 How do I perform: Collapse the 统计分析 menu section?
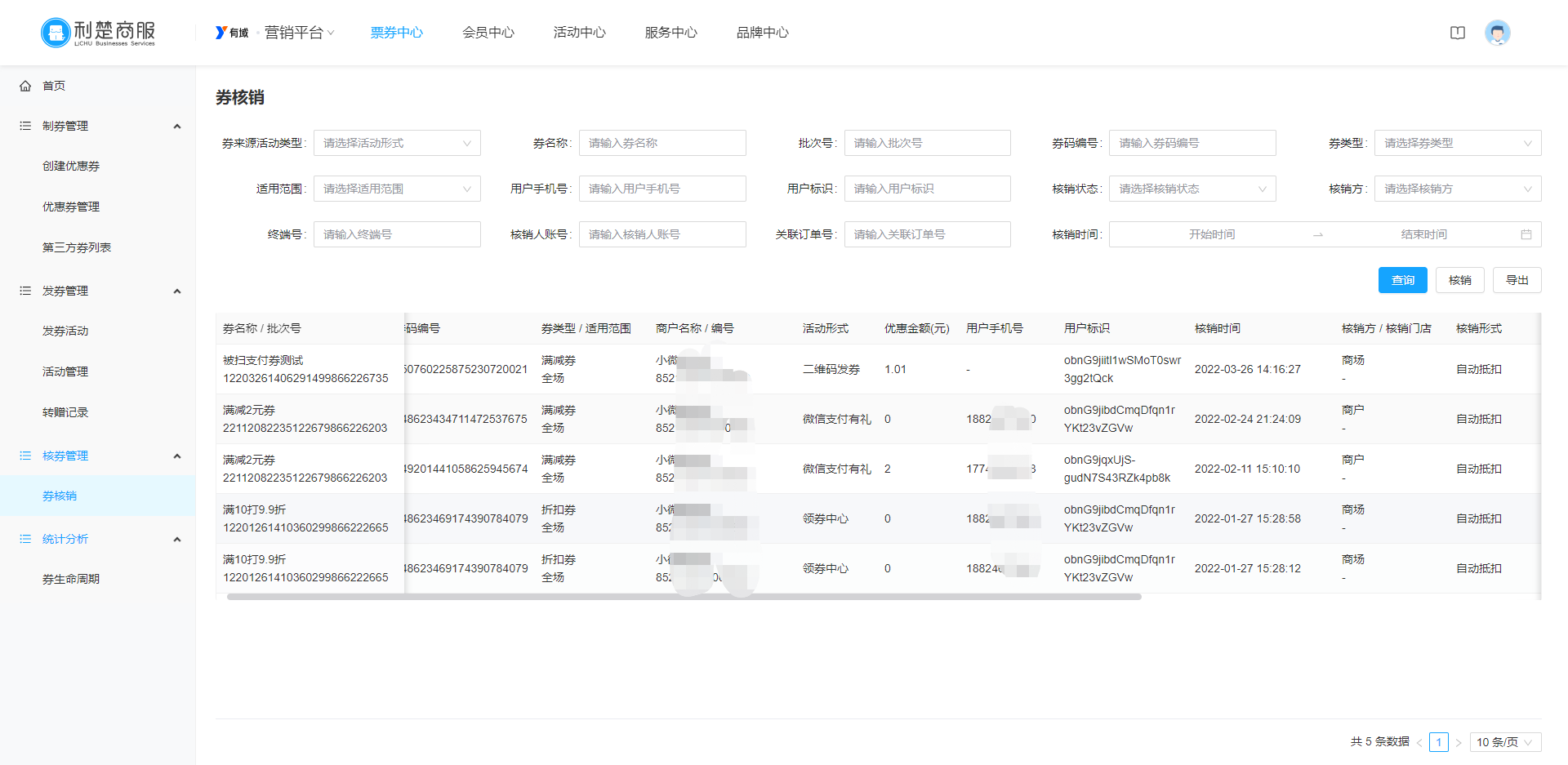tap(177, 539)
